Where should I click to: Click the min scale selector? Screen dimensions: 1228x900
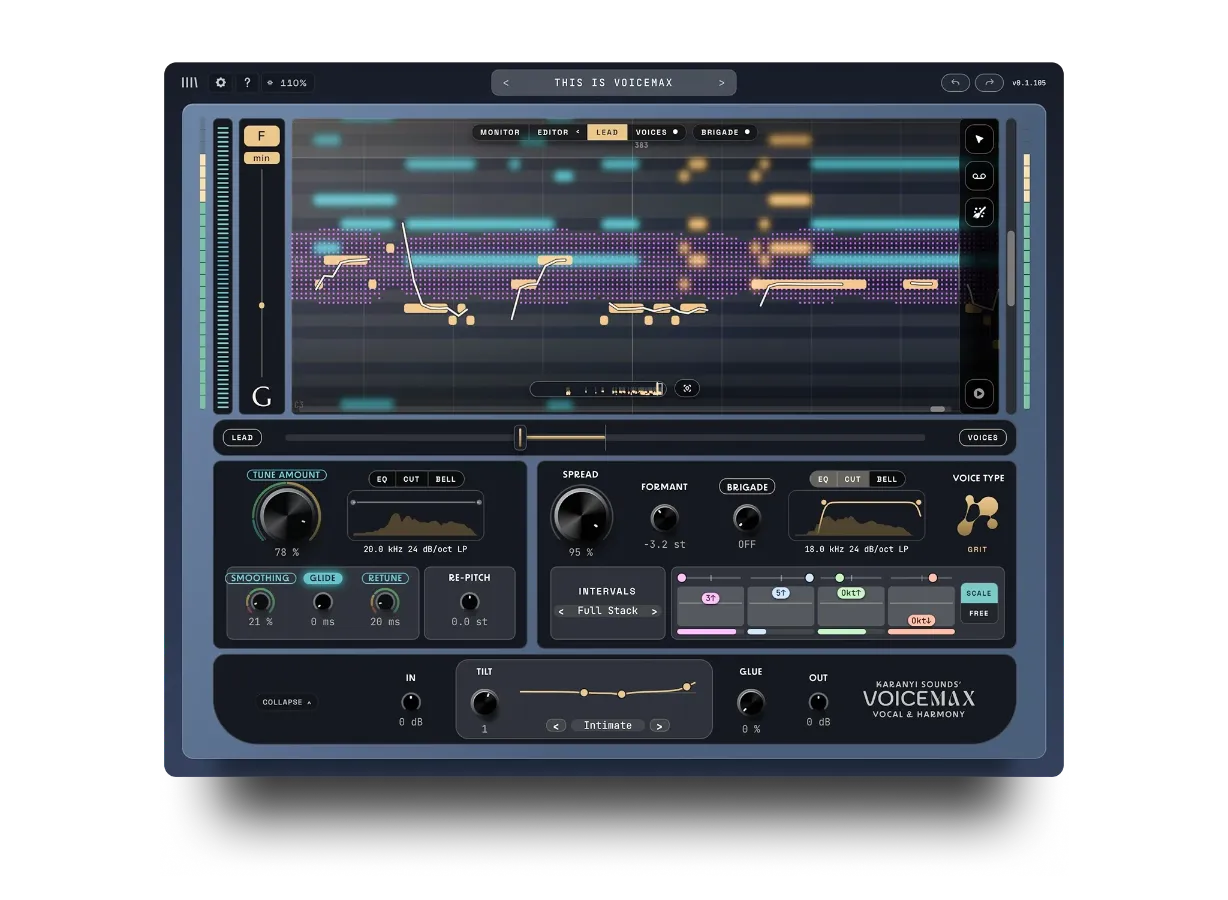[262, 158]
